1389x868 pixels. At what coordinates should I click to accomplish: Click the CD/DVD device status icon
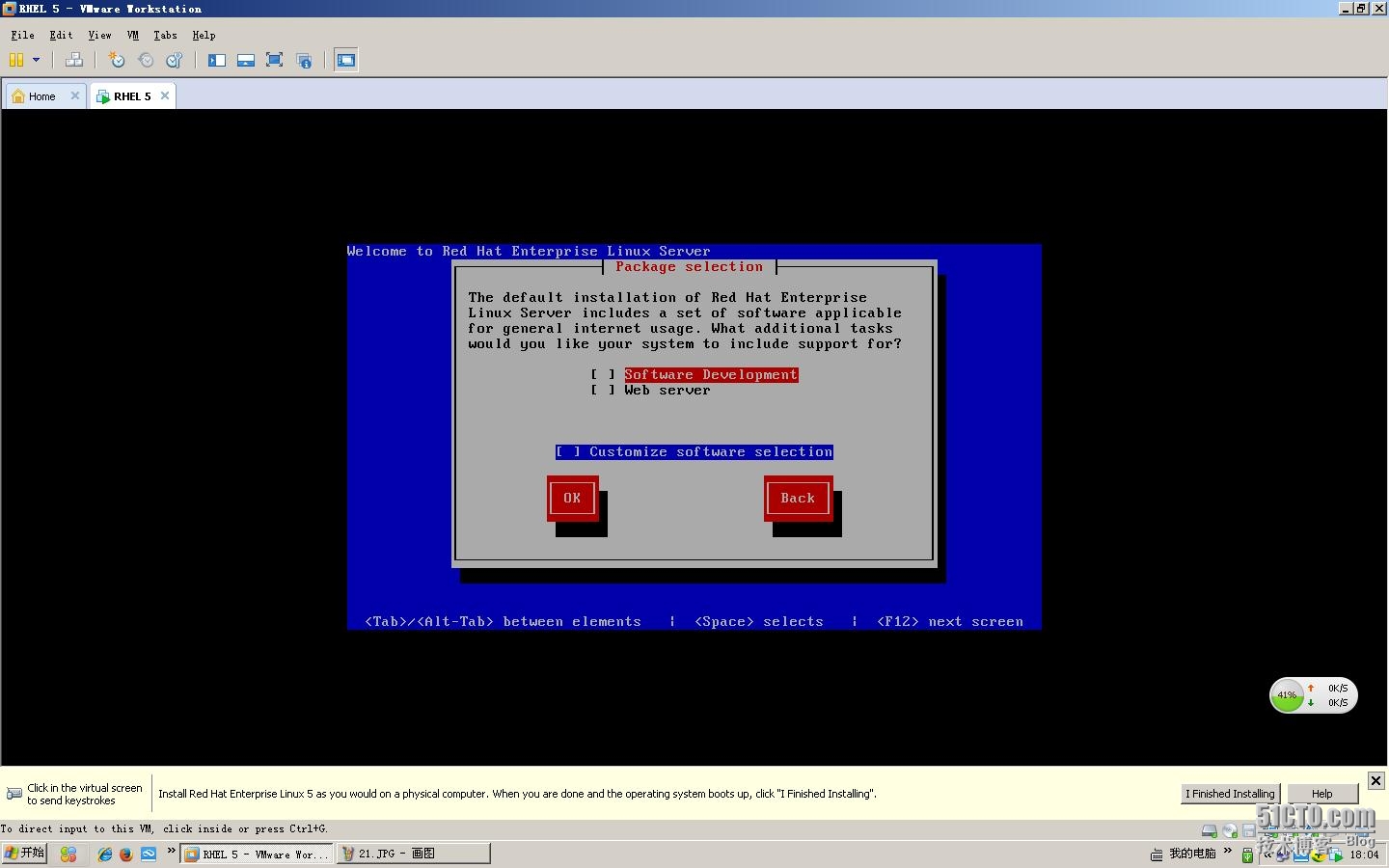pyautogui.click(x=1230, y=830)
